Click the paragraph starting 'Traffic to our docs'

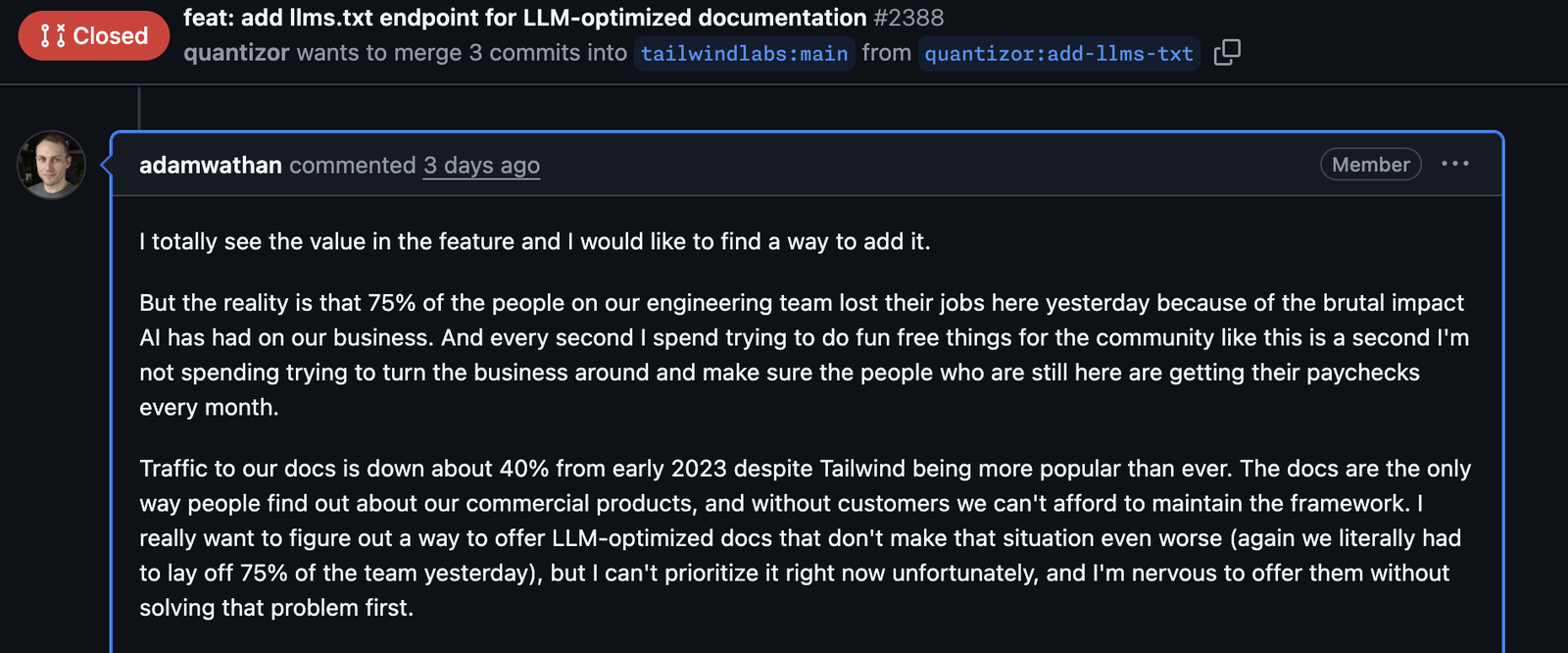click(x=804, y=538)
